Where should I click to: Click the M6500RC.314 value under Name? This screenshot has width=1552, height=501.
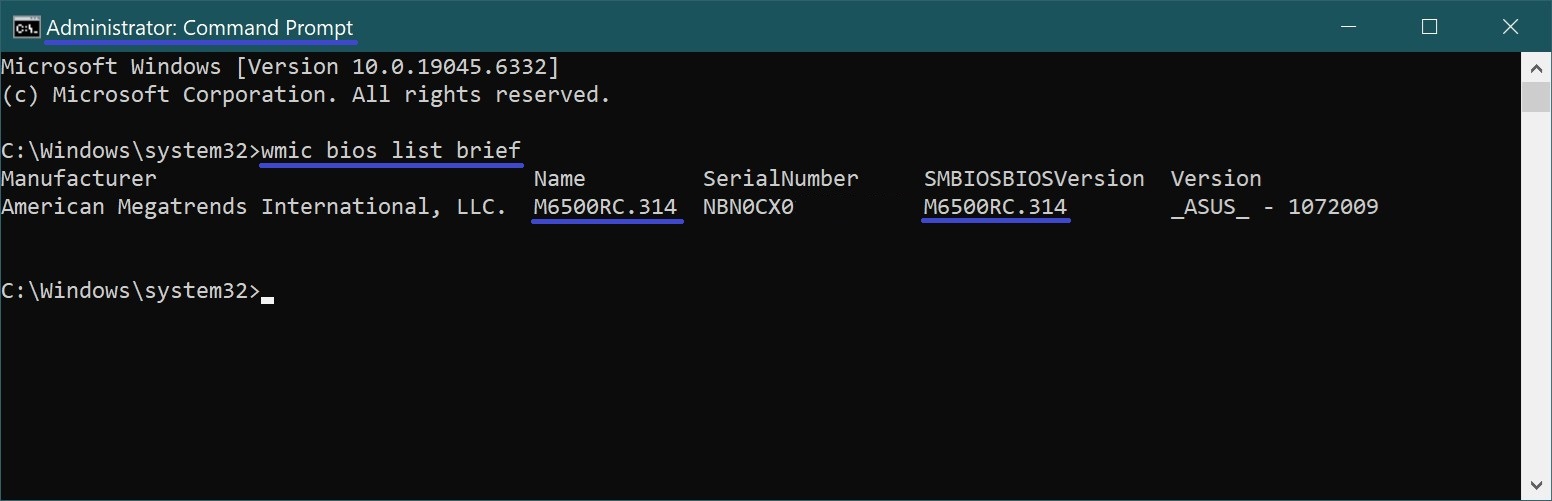[x=605, y=207]
